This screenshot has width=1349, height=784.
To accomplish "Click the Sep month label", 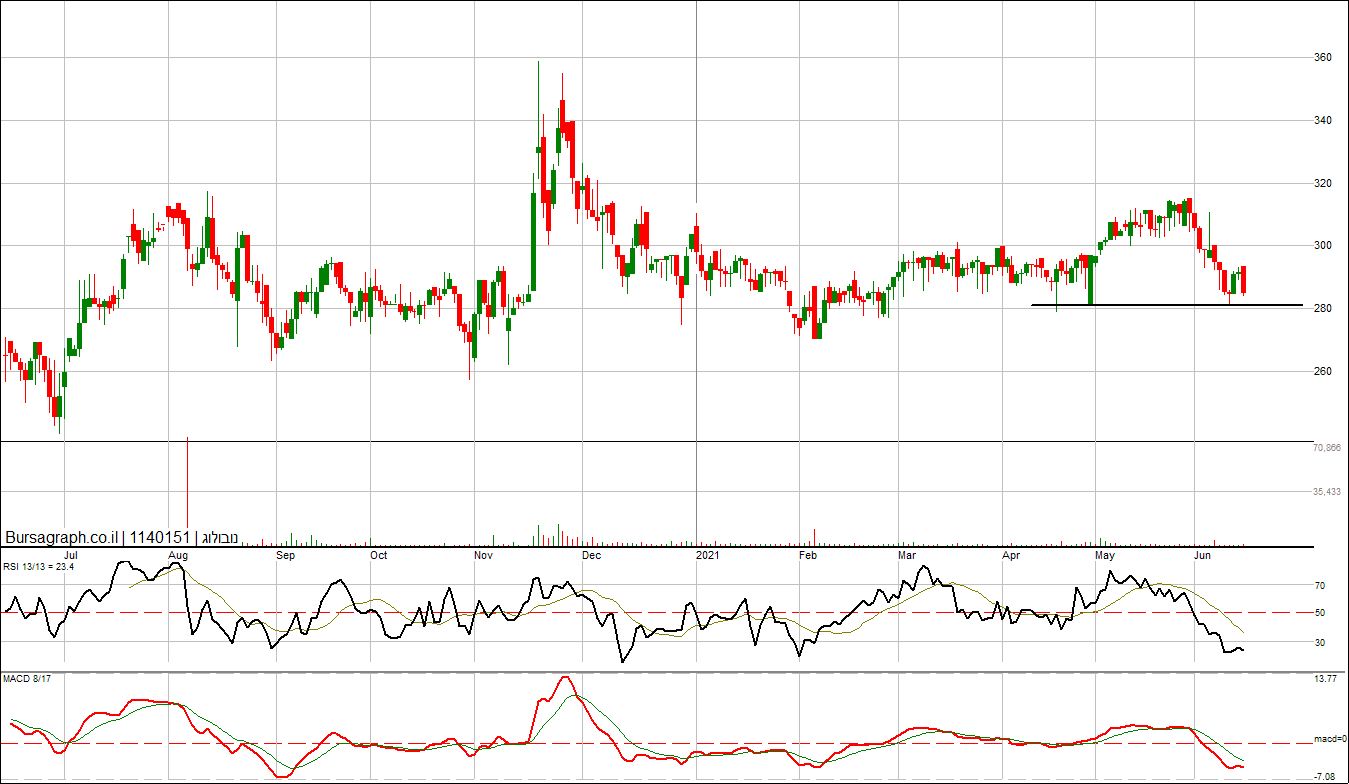I will (286, 554).
